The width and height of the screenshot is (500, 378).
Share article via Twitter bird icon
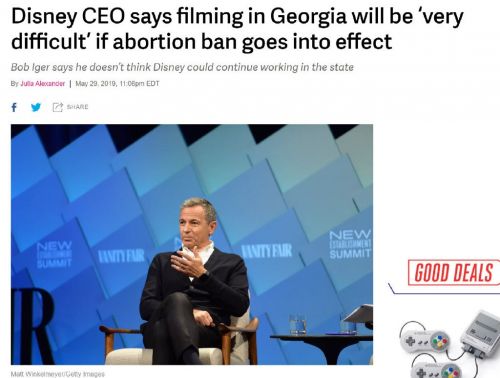tap(36, 107)
